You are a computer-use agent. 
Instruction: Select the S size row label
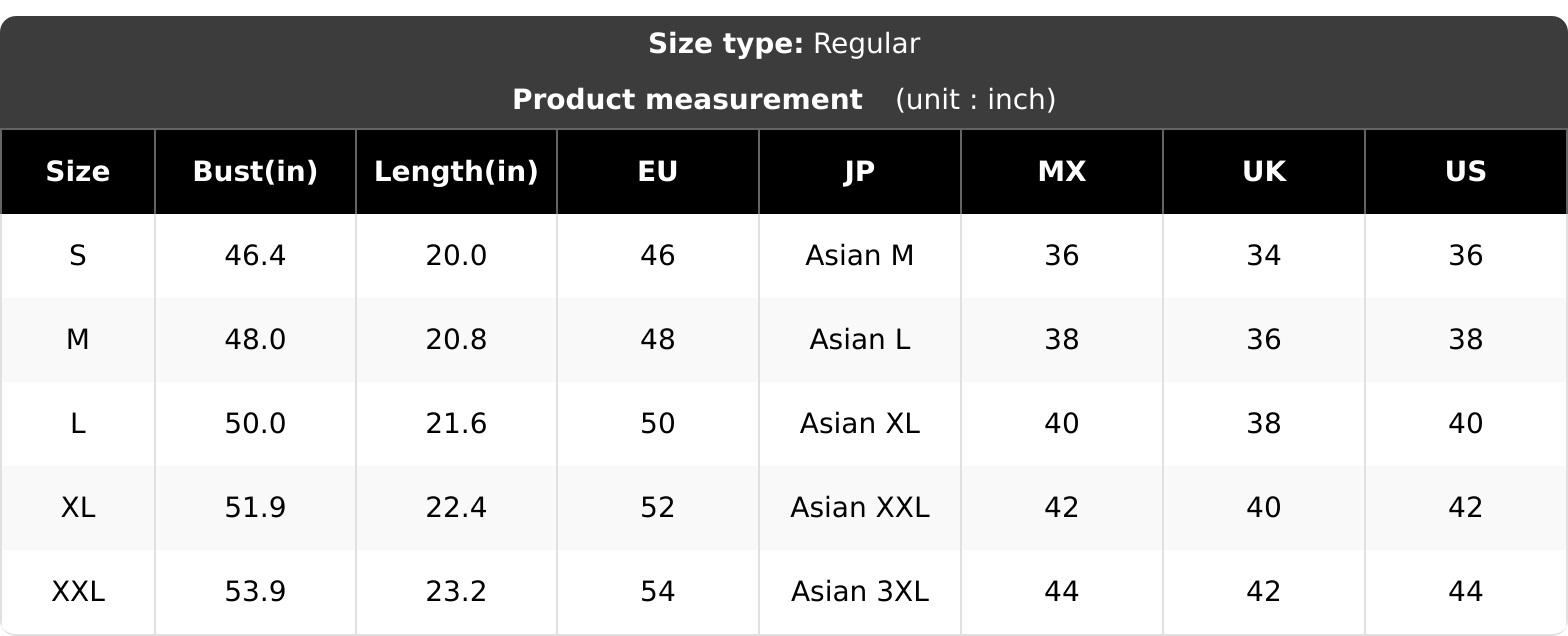pyautogui.click(x=78, y=256)
